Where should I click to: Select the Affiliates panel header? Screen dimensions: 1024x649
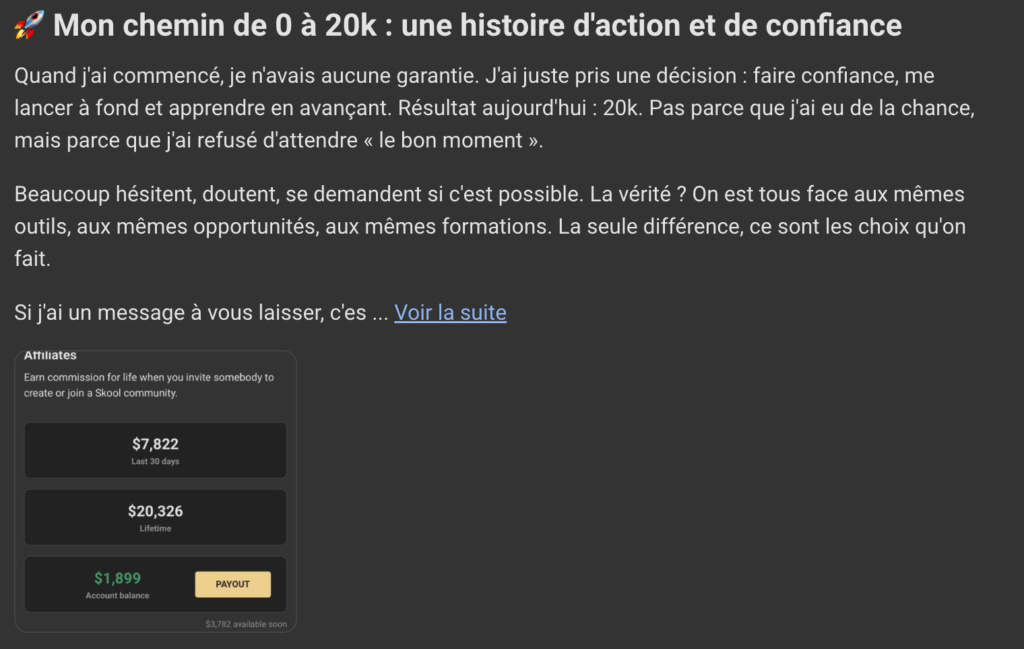point(52,355)
